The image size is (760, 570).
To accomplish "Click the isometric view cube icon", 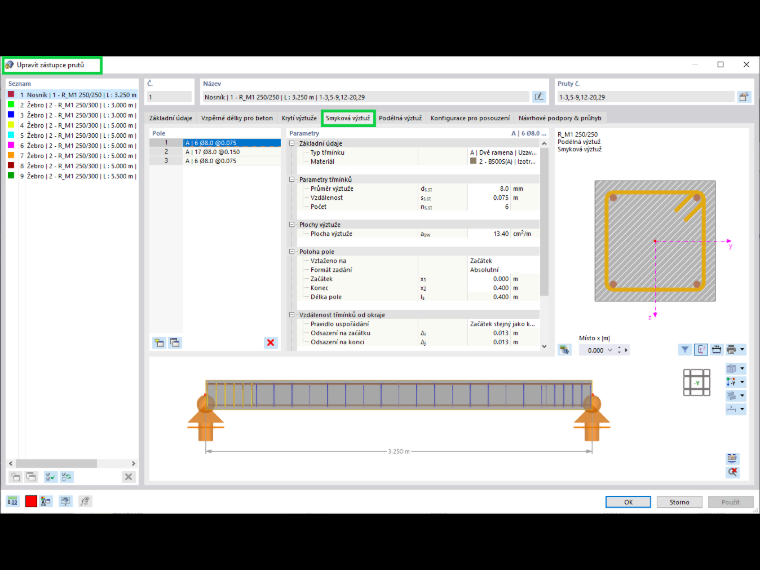I will pos(731,368).
